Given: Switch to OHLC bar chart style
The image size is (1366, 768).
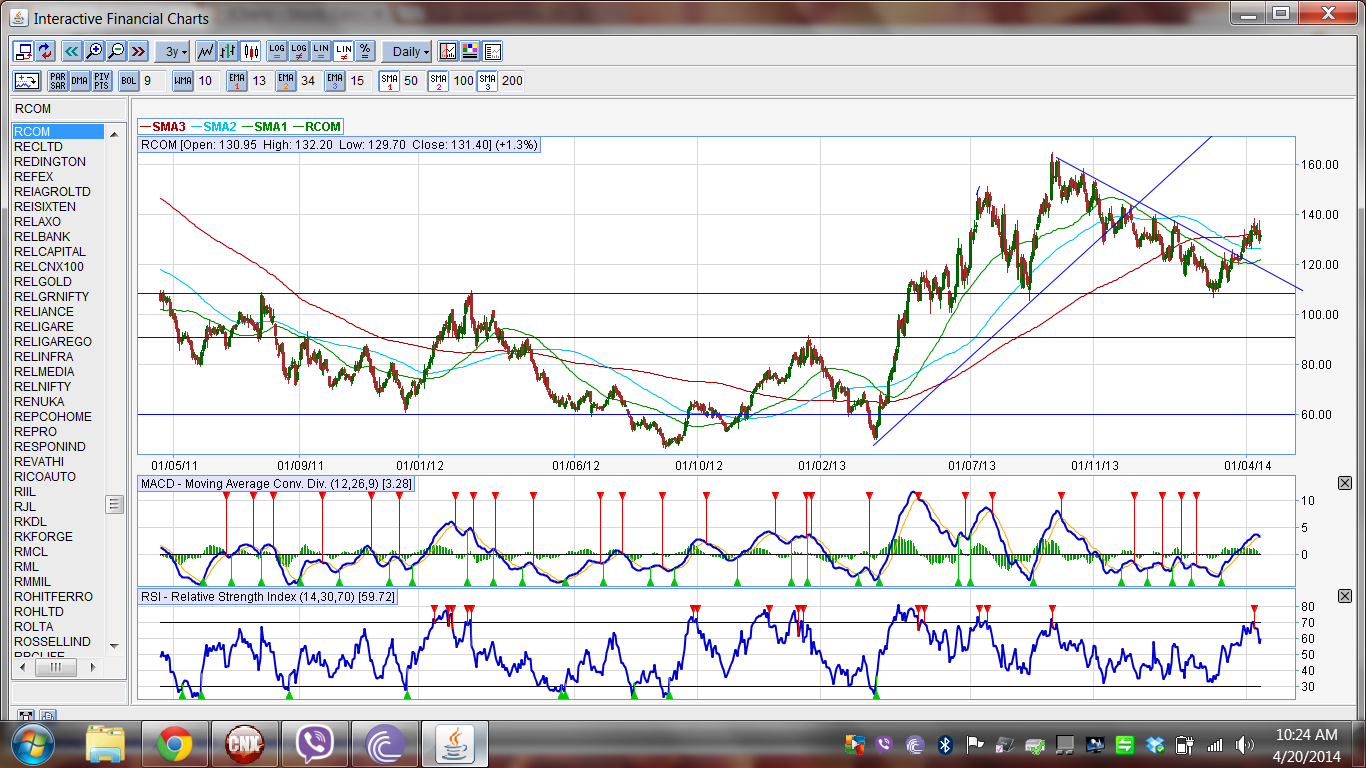Looking at the screenshot, I should pos(228,51).
